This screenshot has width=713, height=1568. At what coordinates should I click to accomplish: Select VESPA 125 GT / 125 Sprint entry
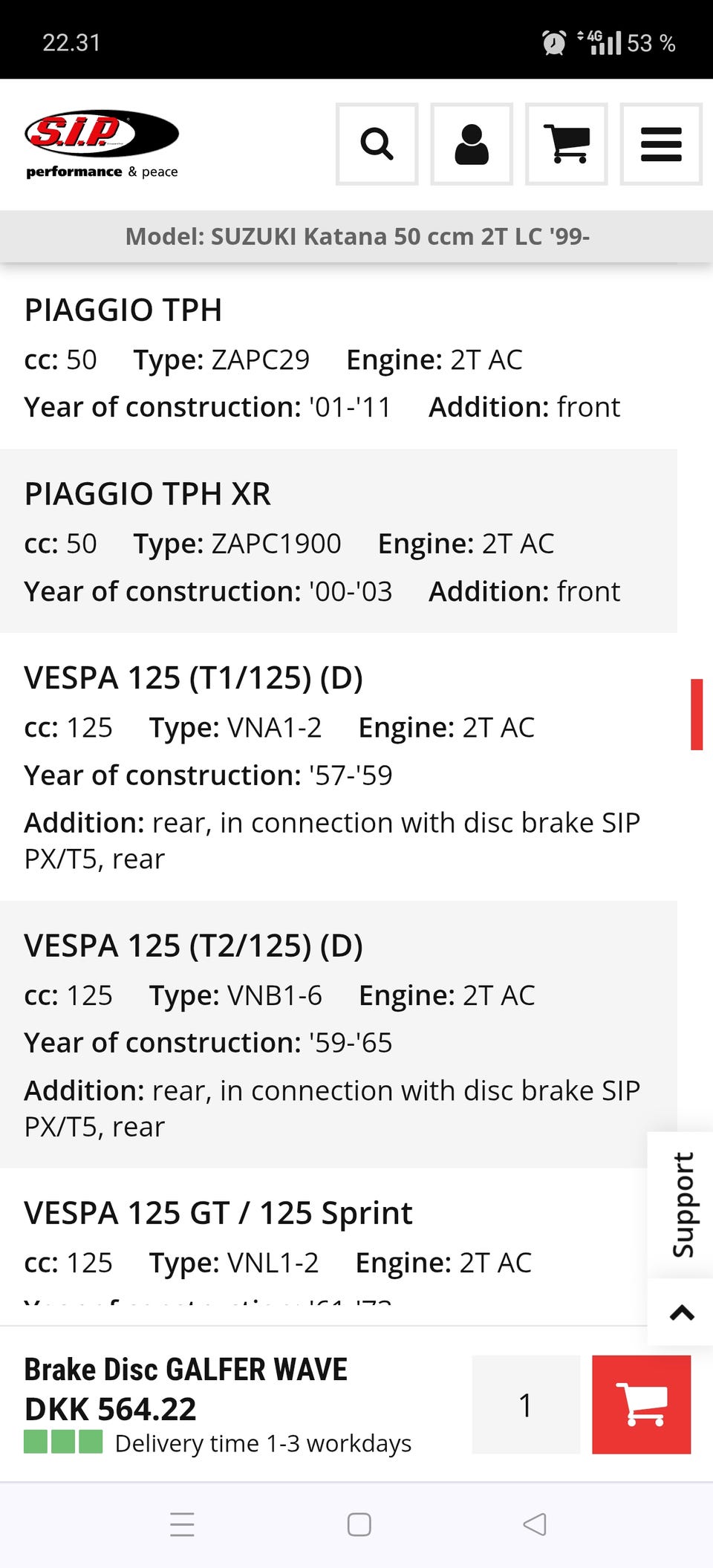tap(218, 1213)
